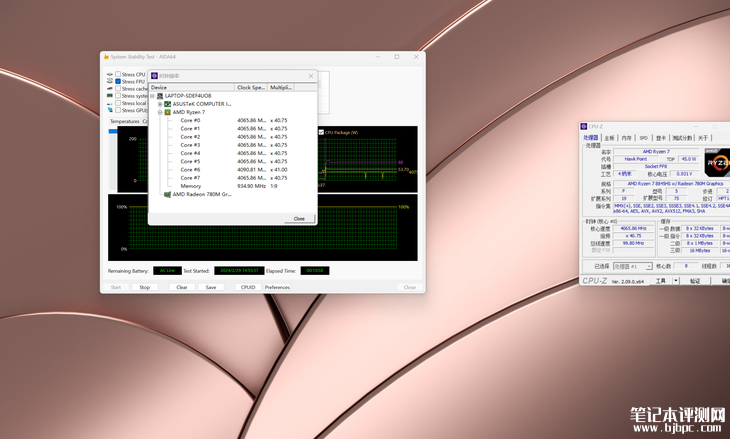The image size is (730, 439).
Task: Click the 工具 button in CPU-Z
Action: pyautogui.click(x=661, y=281)
